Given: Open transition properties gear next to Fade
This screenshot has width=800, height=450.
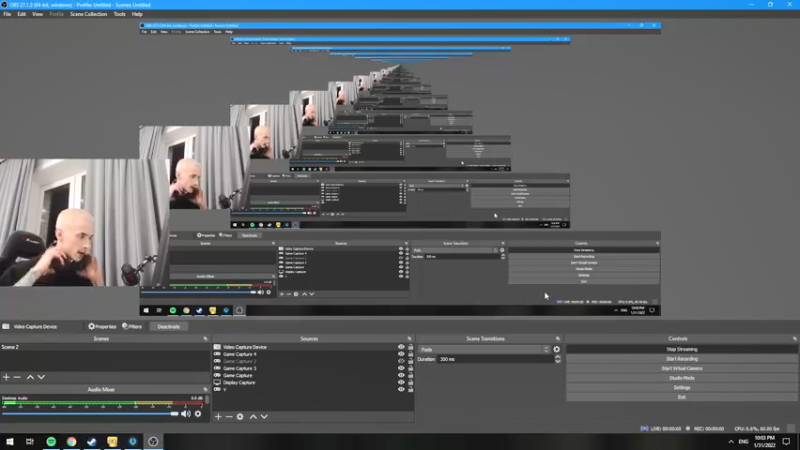Looking at the screenshot, I should tap(557, 349).
